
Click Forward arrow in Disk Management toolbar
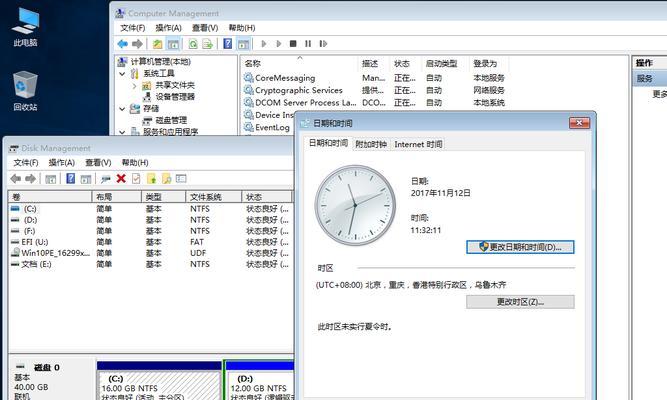point(30,179)
